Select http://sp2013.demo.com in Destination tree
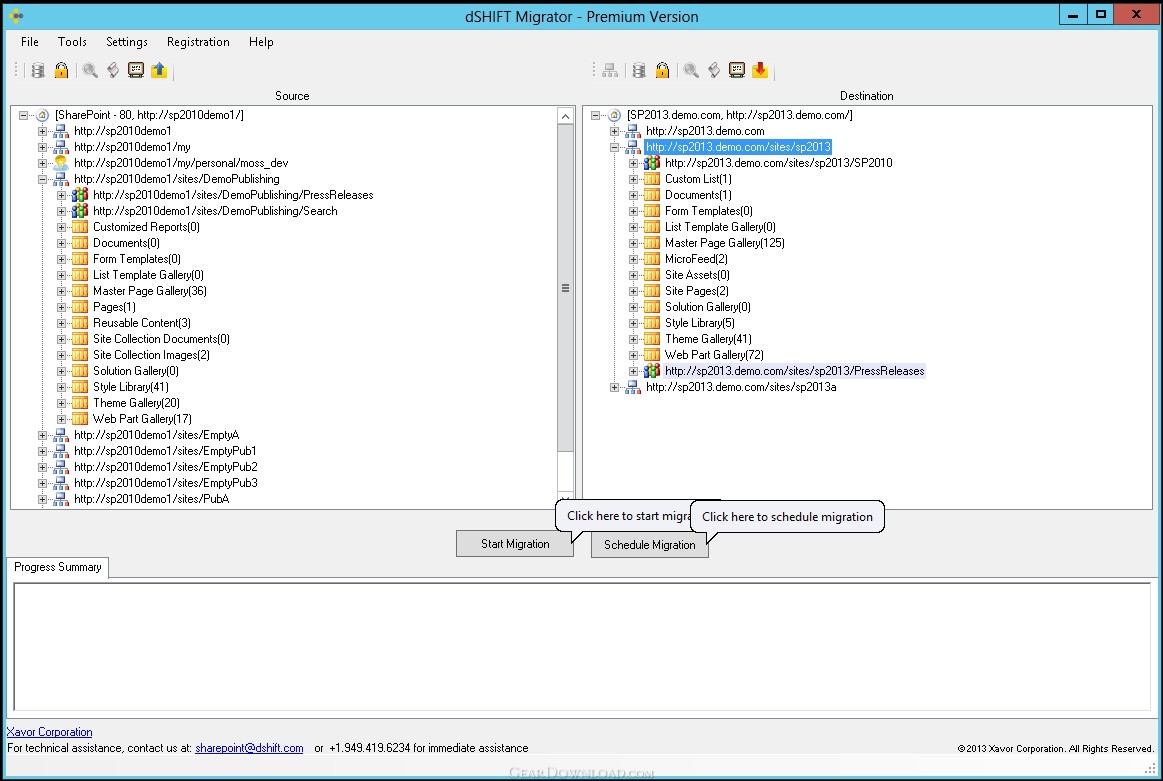 click(705, 131)
